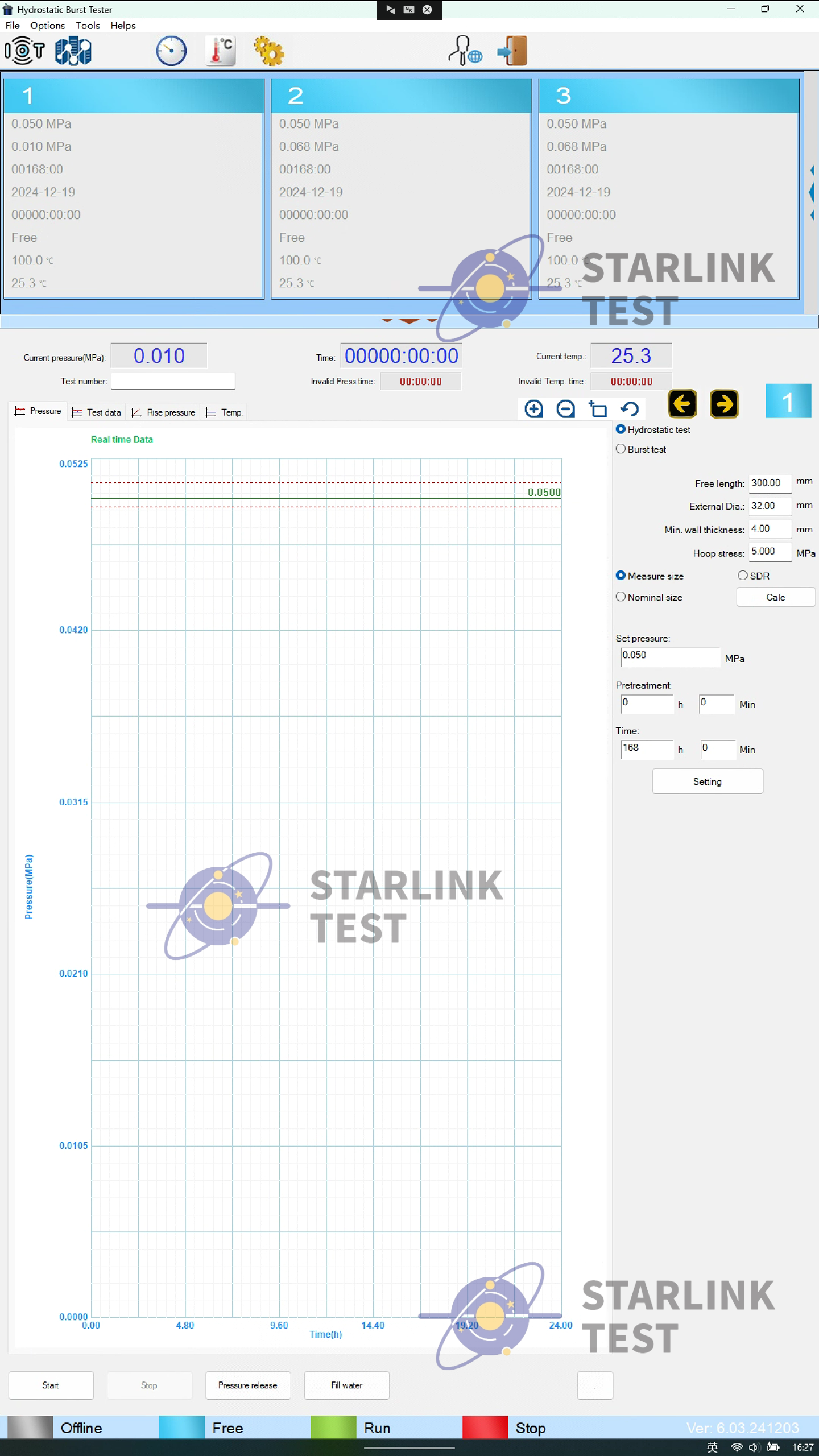Open the Options menu
Image resolution: width=819 pixels, height=1456 pixels.
coord(48,26)
